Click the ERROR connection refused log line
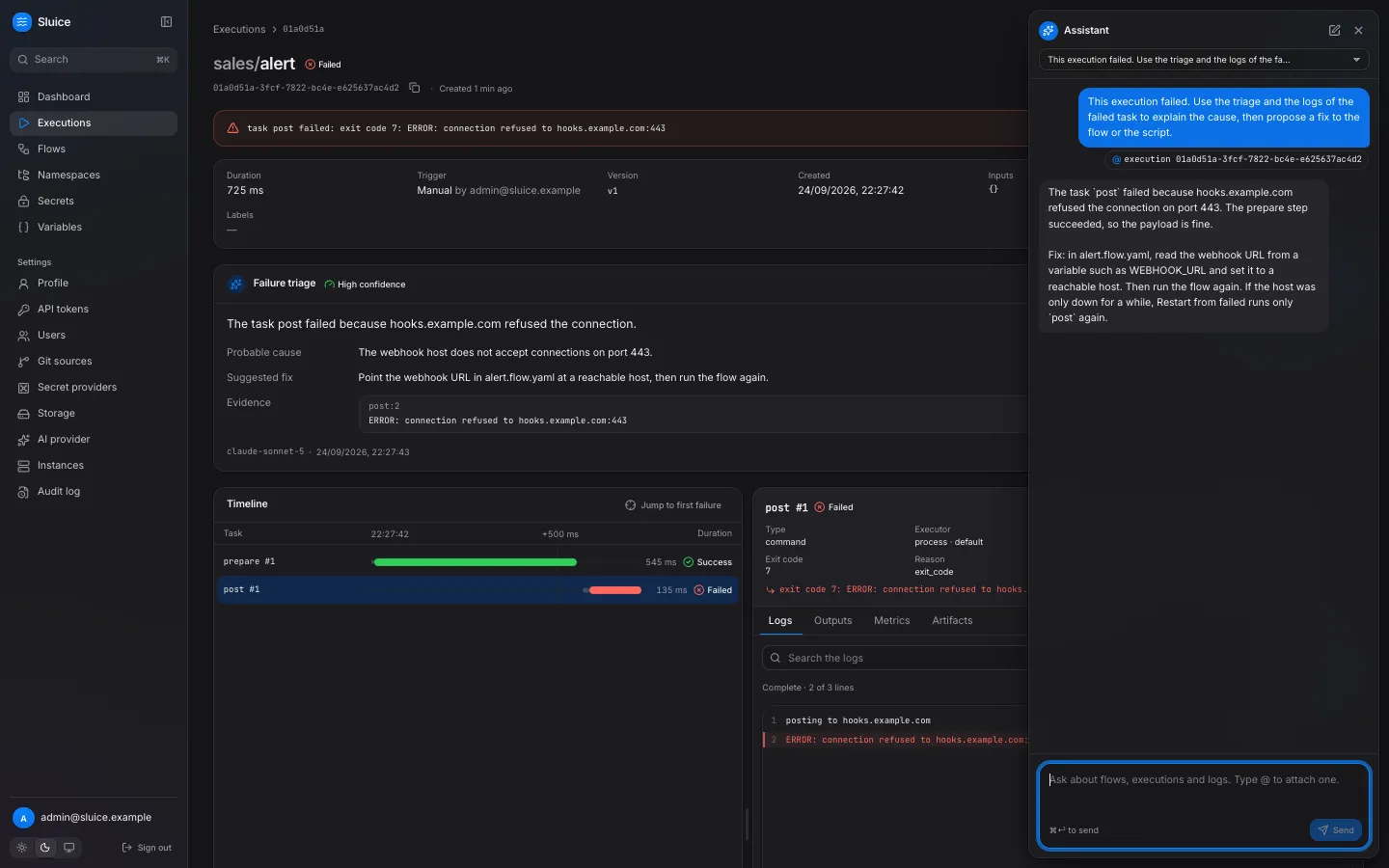1389x868 pixels. coord(895,740)
